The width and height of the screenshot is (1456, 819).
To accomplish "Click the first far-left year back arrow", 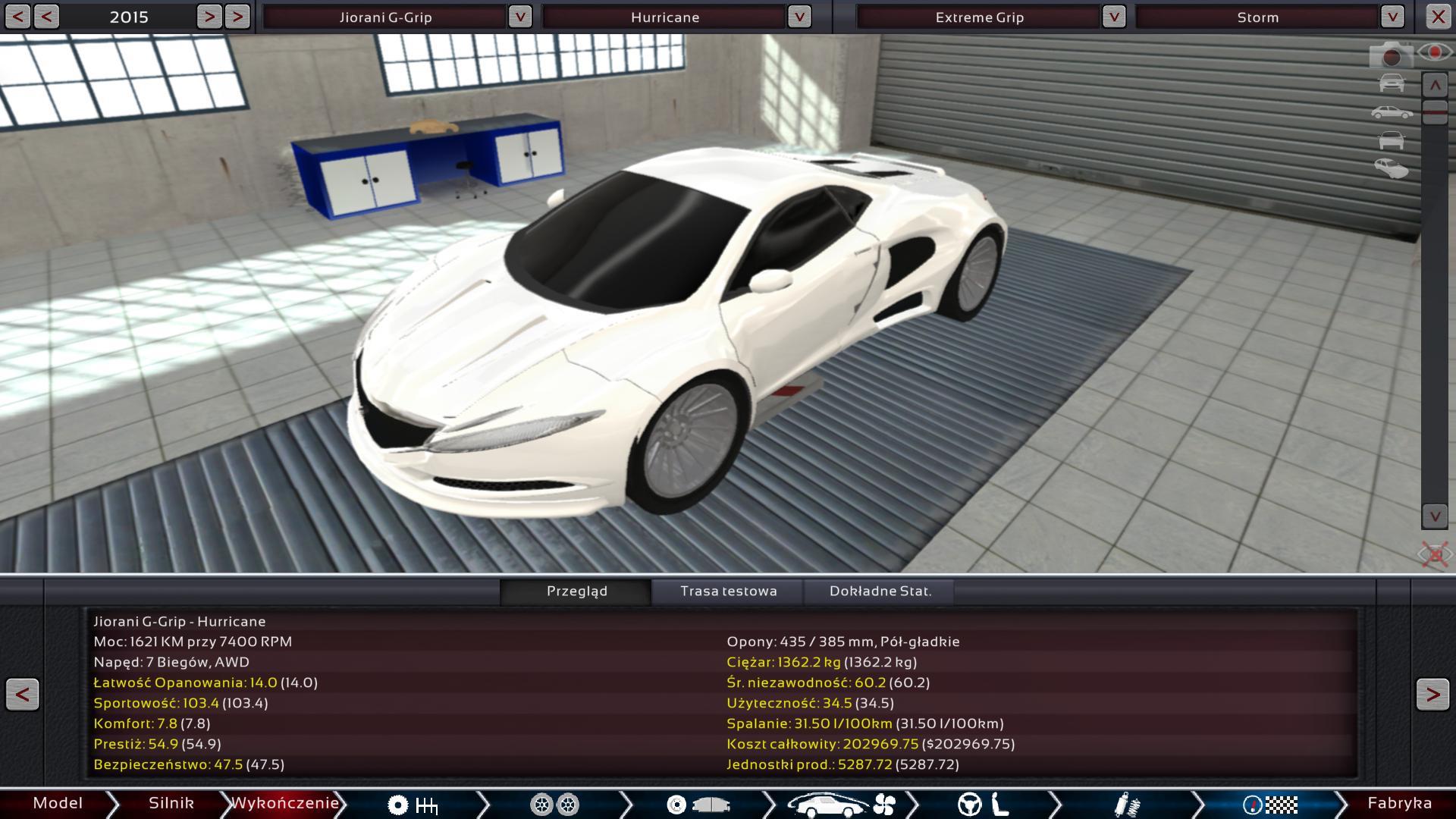I will (18, 17).
